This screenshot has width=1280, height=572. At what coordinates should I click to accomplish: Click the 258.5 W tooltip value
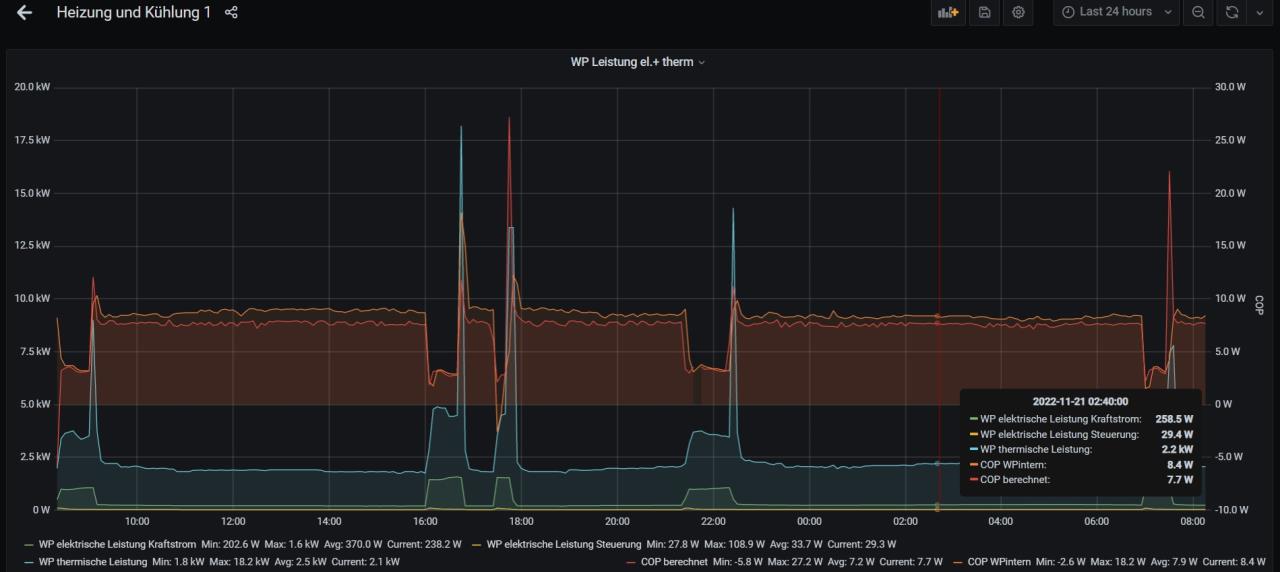click(x=1175, y=419)
